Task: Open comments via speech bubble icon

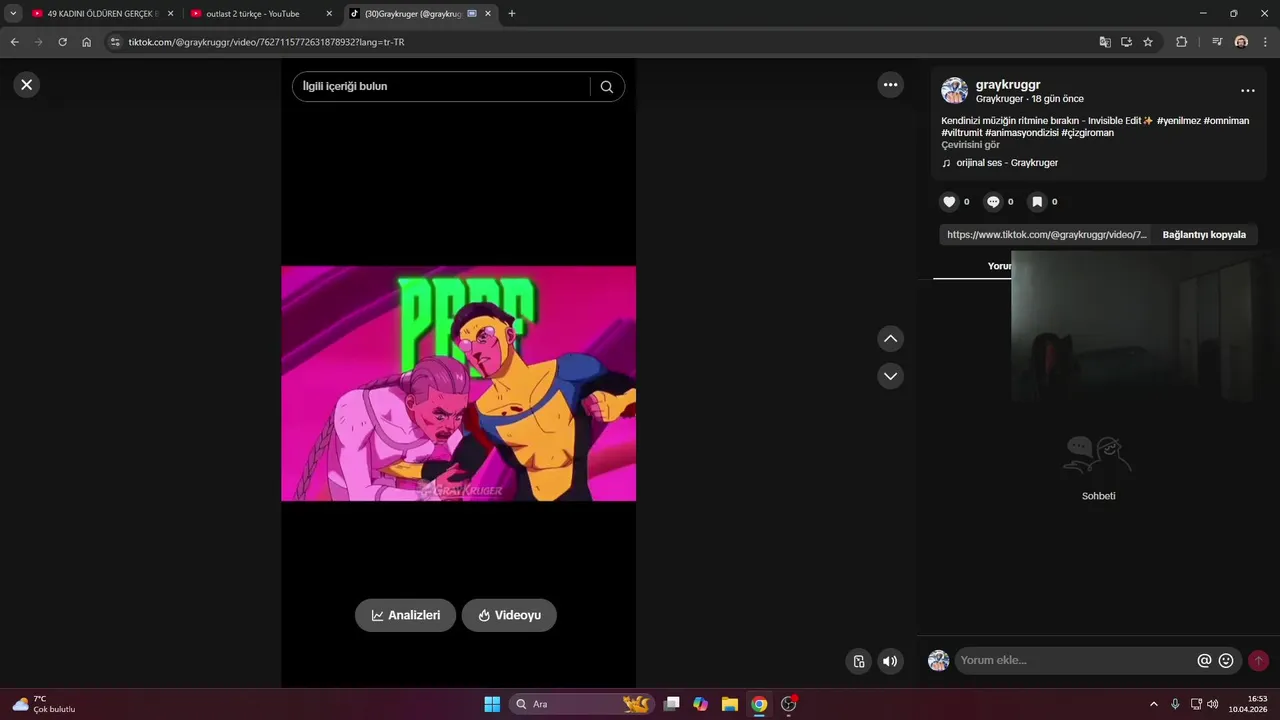Action: click(993, 202)
